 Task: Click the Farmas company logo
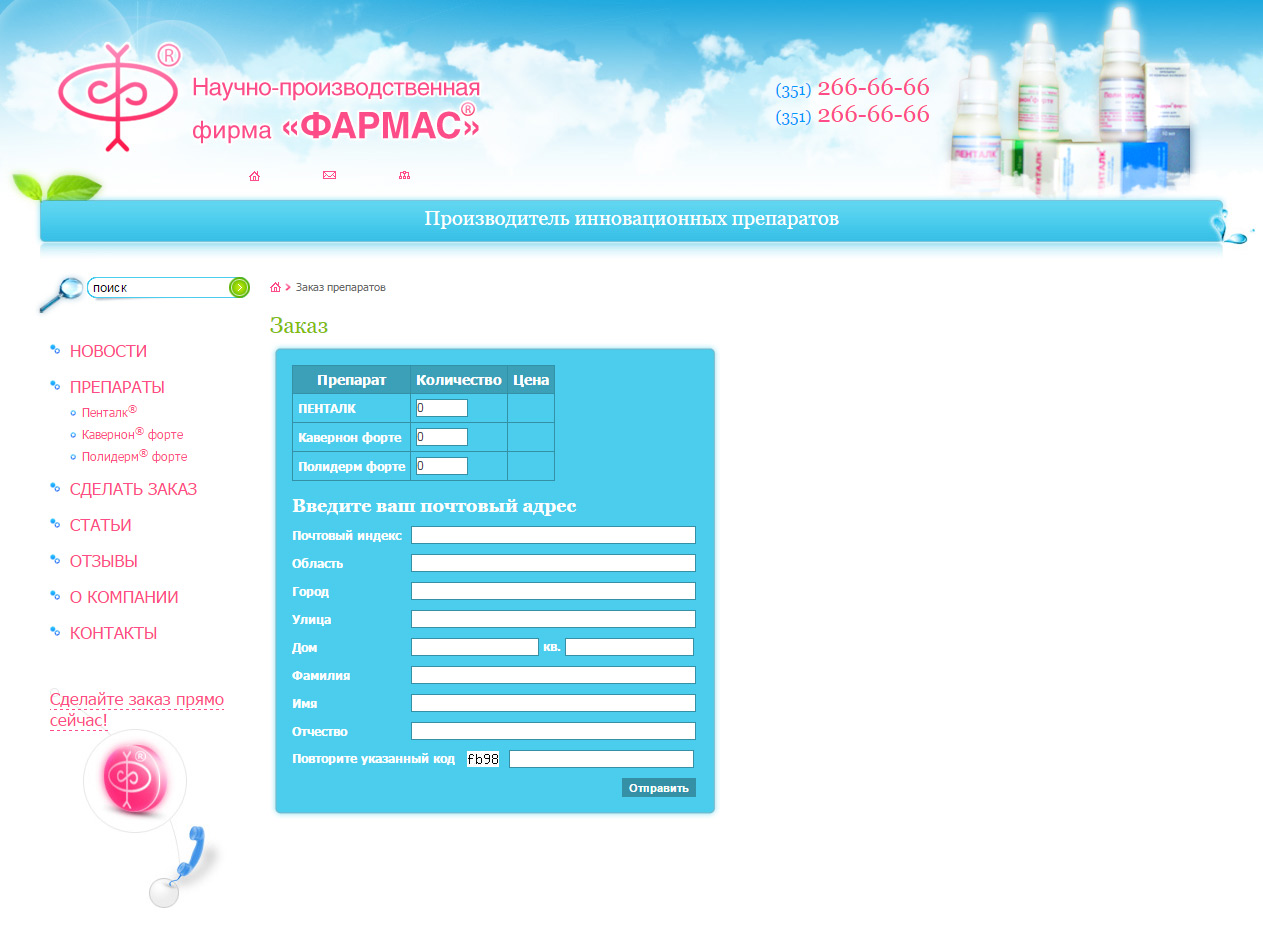[119, 97]
